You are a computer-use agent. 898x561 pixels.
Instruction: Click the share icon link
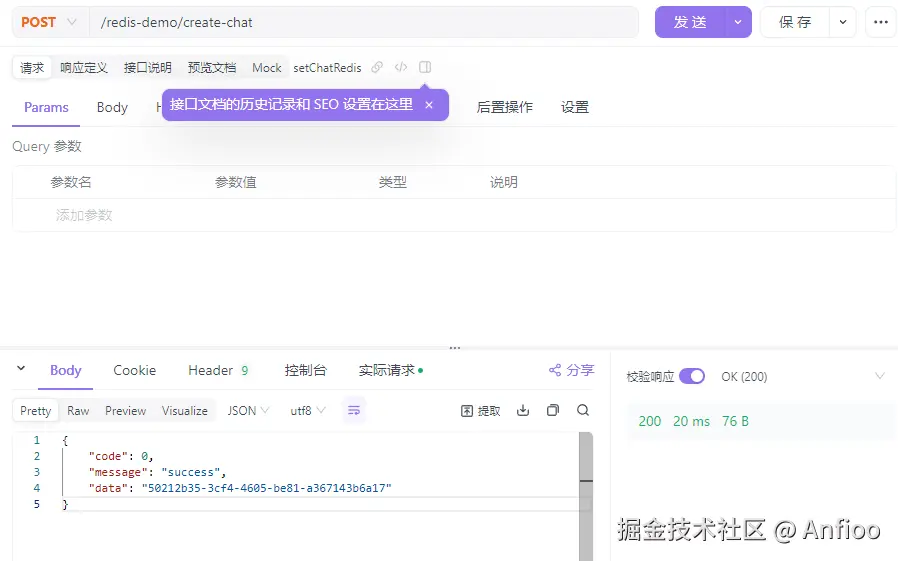coord(572,370)
